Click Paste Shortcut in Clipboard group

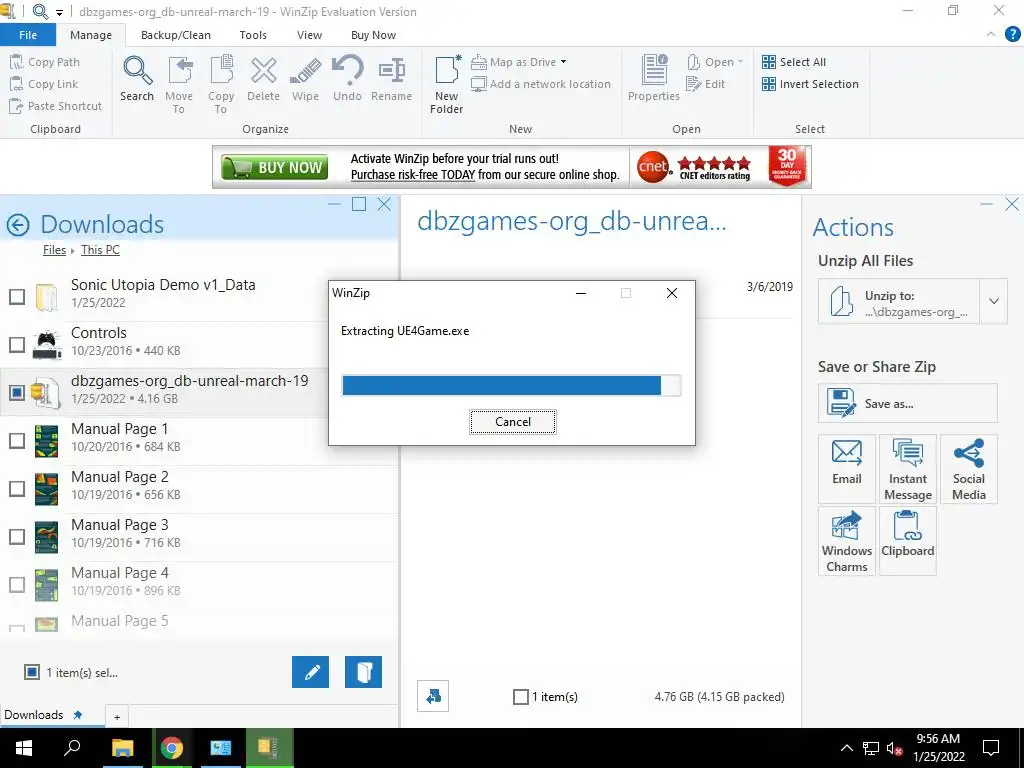[56, 106]
